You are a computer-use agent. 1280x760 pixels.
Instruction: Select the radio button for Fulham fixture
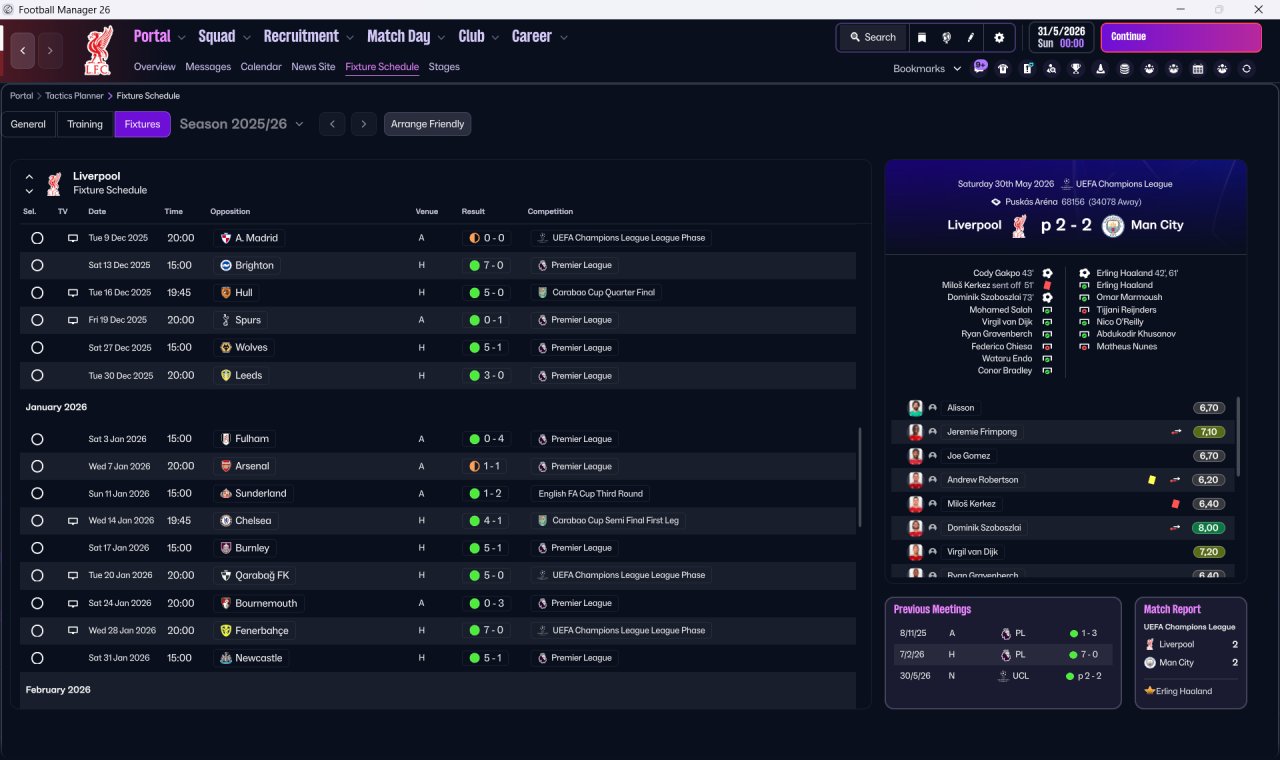coord(37,439)
